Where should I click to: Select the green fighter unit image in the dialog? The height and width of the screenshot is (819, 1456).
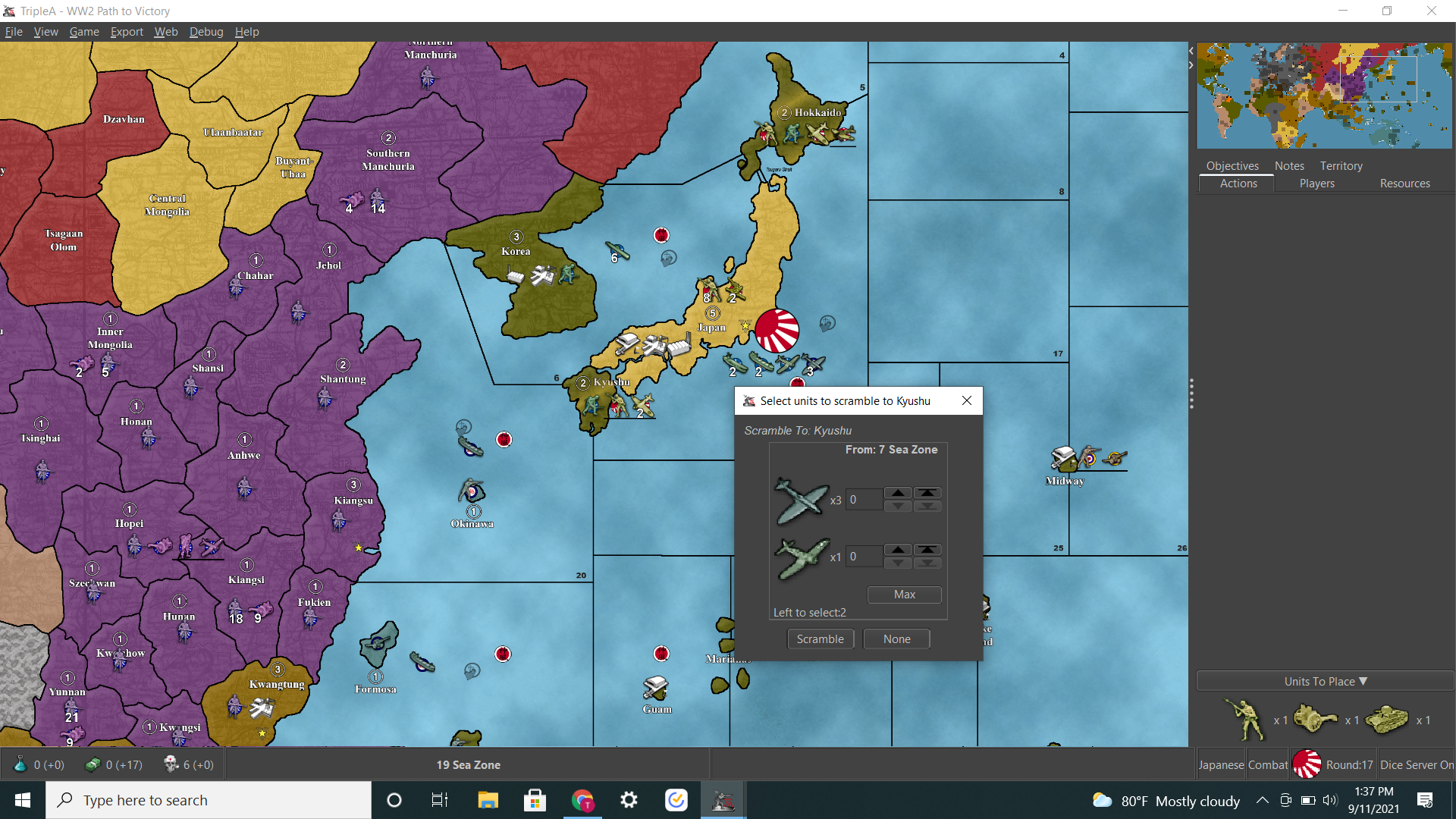(x=801, y=557)
